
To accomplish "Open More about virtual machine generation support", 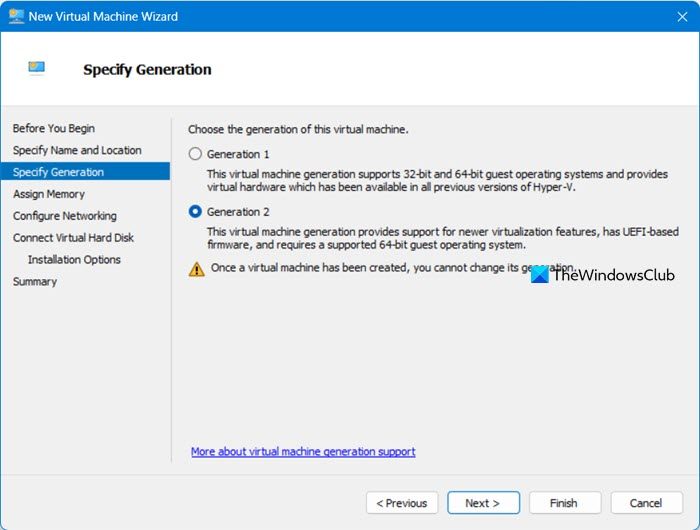I will (x=303, y=452).
